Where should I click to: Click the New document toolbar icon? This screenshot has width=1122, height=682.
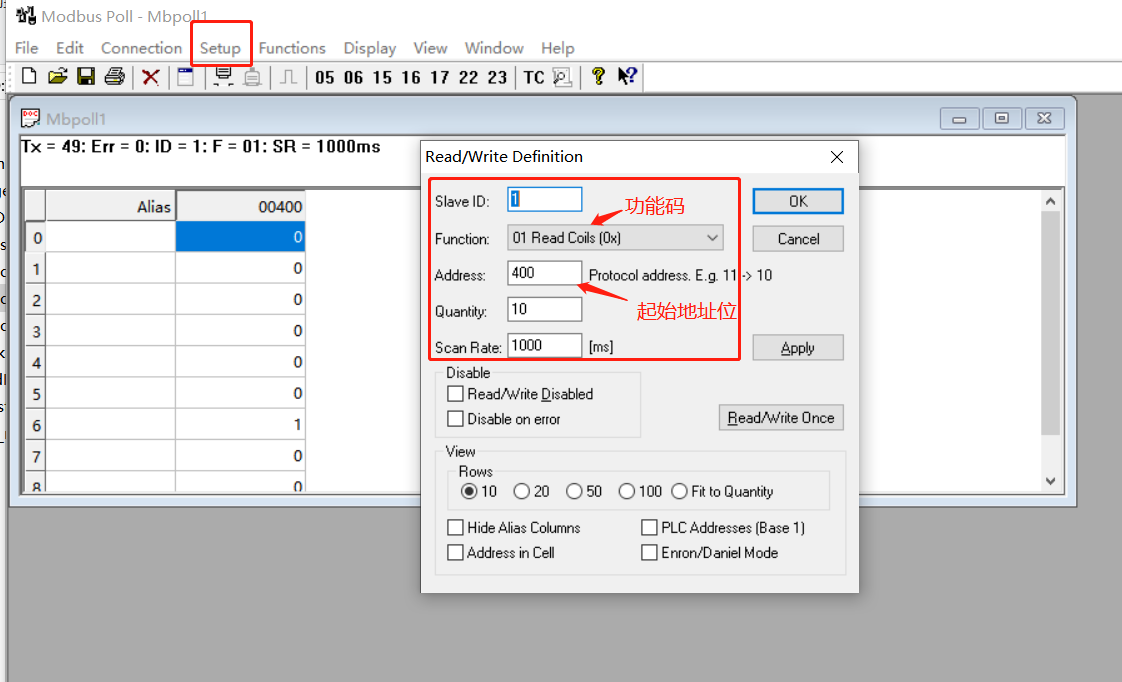29,77
